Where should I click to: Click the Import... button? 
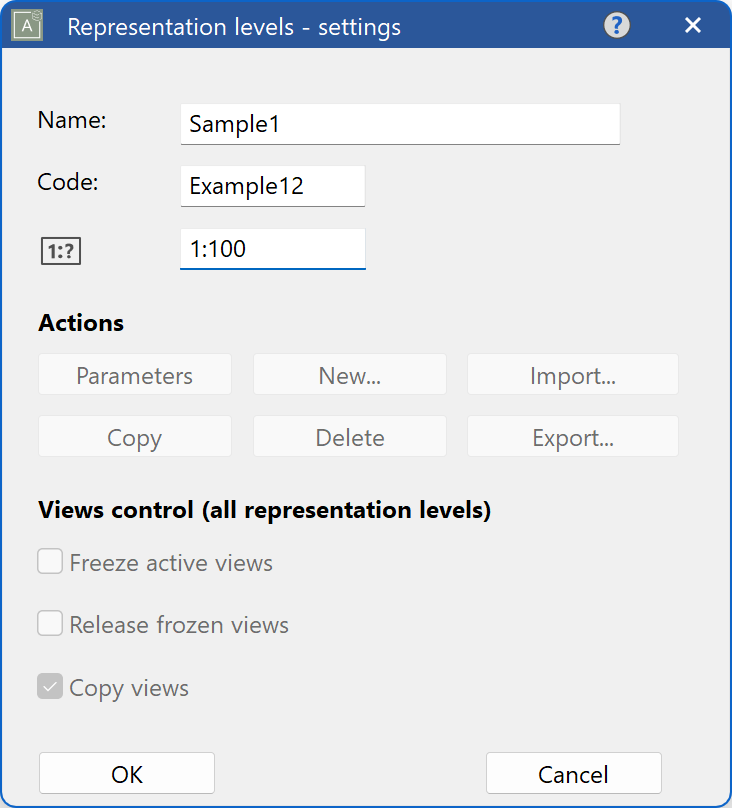[x=572, y=375]
